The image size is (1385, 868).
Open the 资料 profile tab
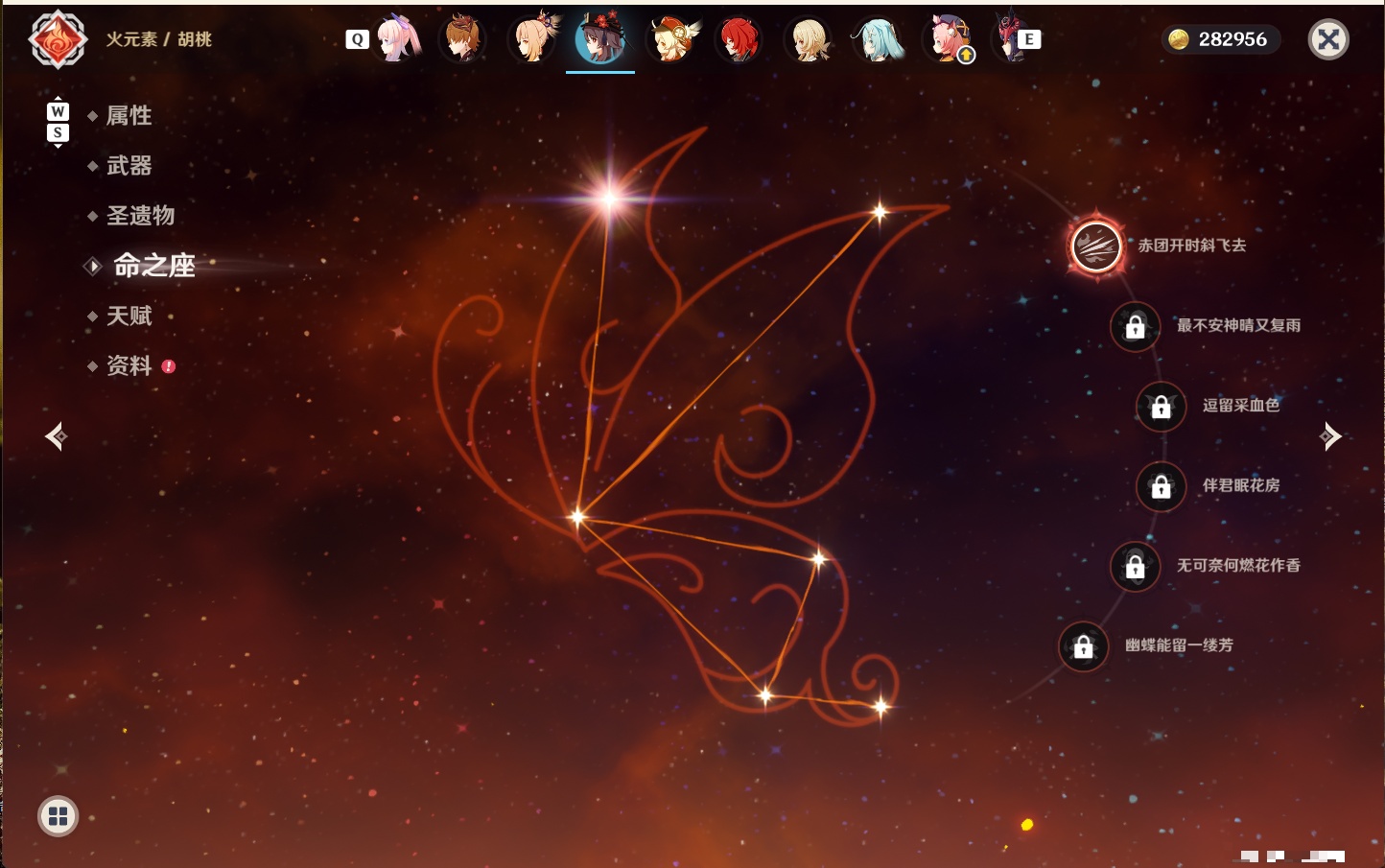coord(129,365)
